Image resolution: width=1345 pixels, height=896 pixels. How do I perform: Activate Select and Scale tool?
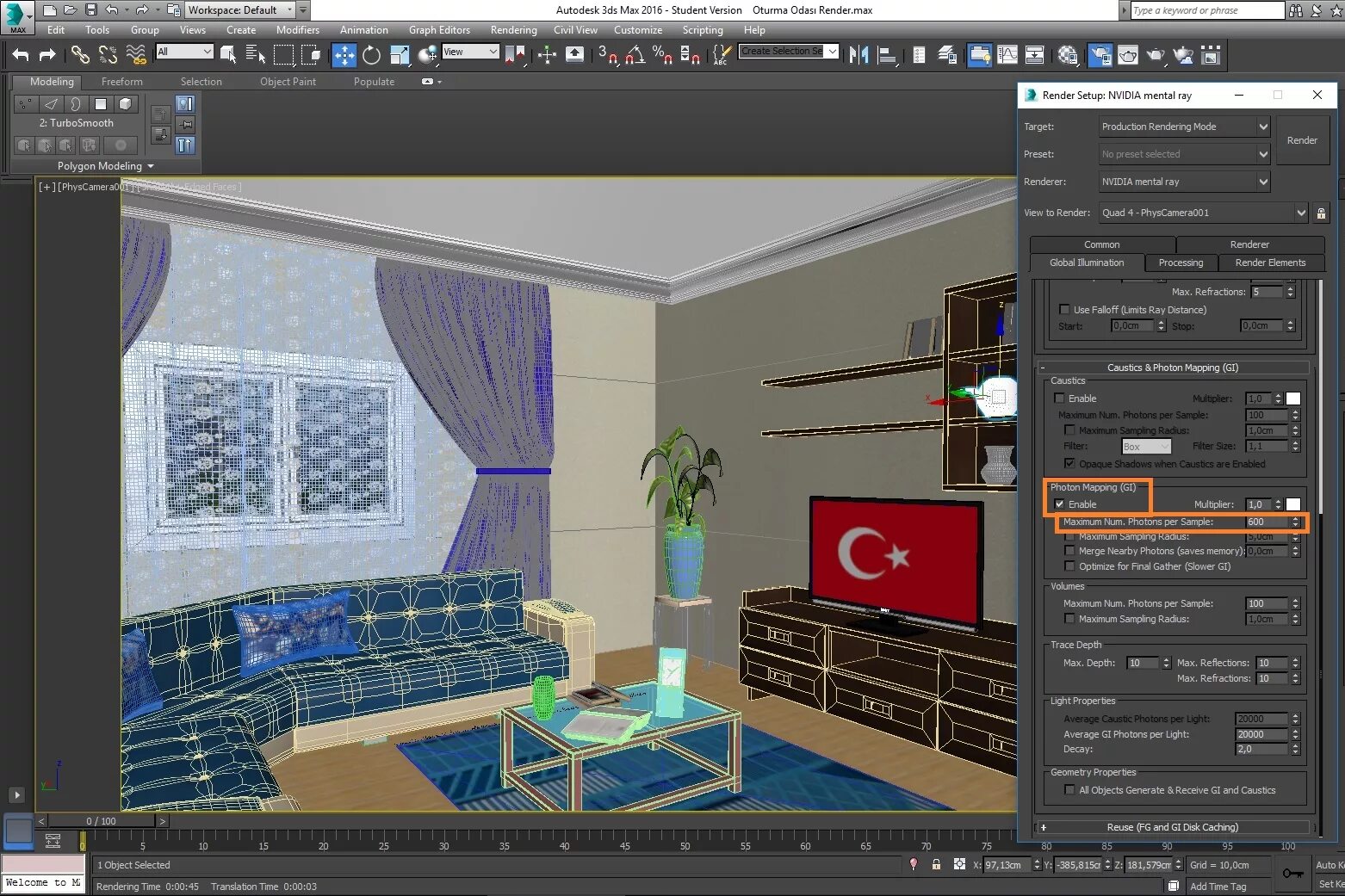pos(400,55)
